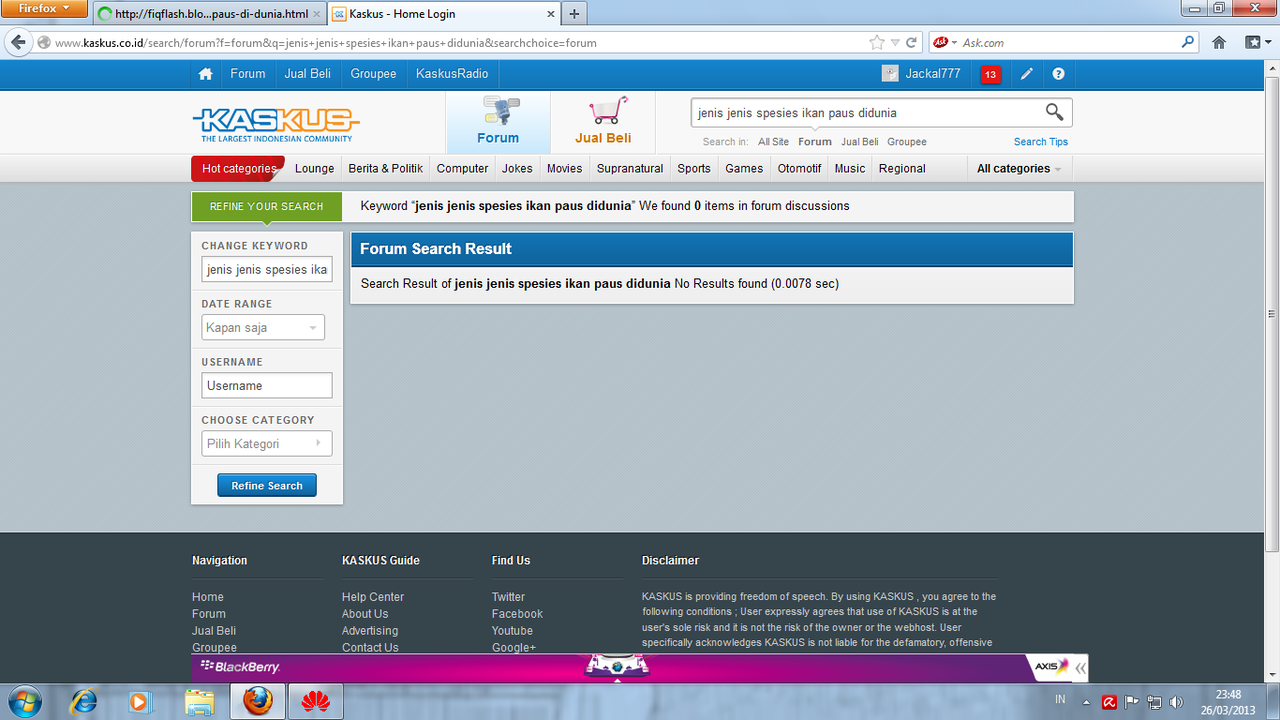This screenshot has width=1280, height=720.
Task: Click the Change Keyword input field
Action: click(x=267, y=269)
